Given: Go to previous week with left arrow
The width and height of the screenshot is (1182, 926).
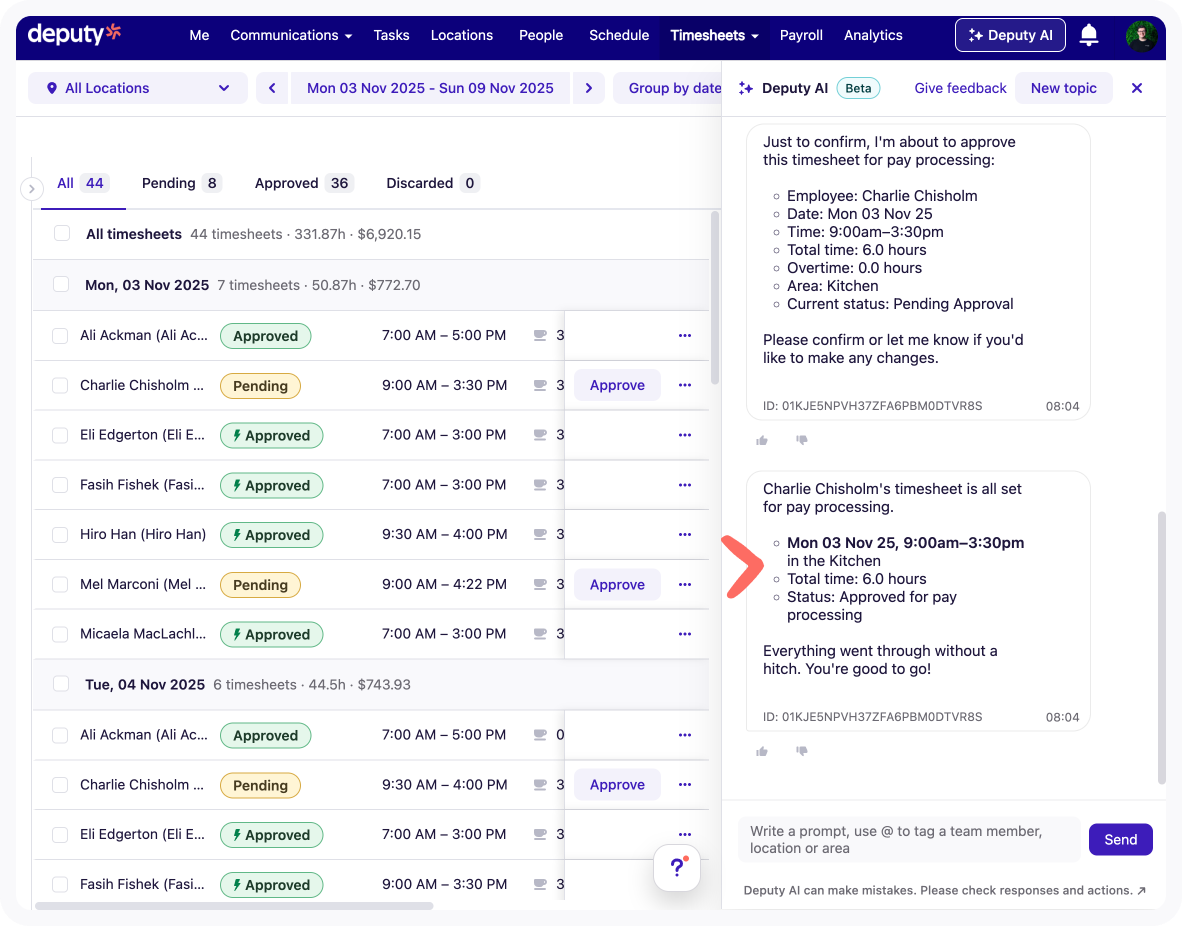Looking at the screenshot, I should click(x=272, y=88).
